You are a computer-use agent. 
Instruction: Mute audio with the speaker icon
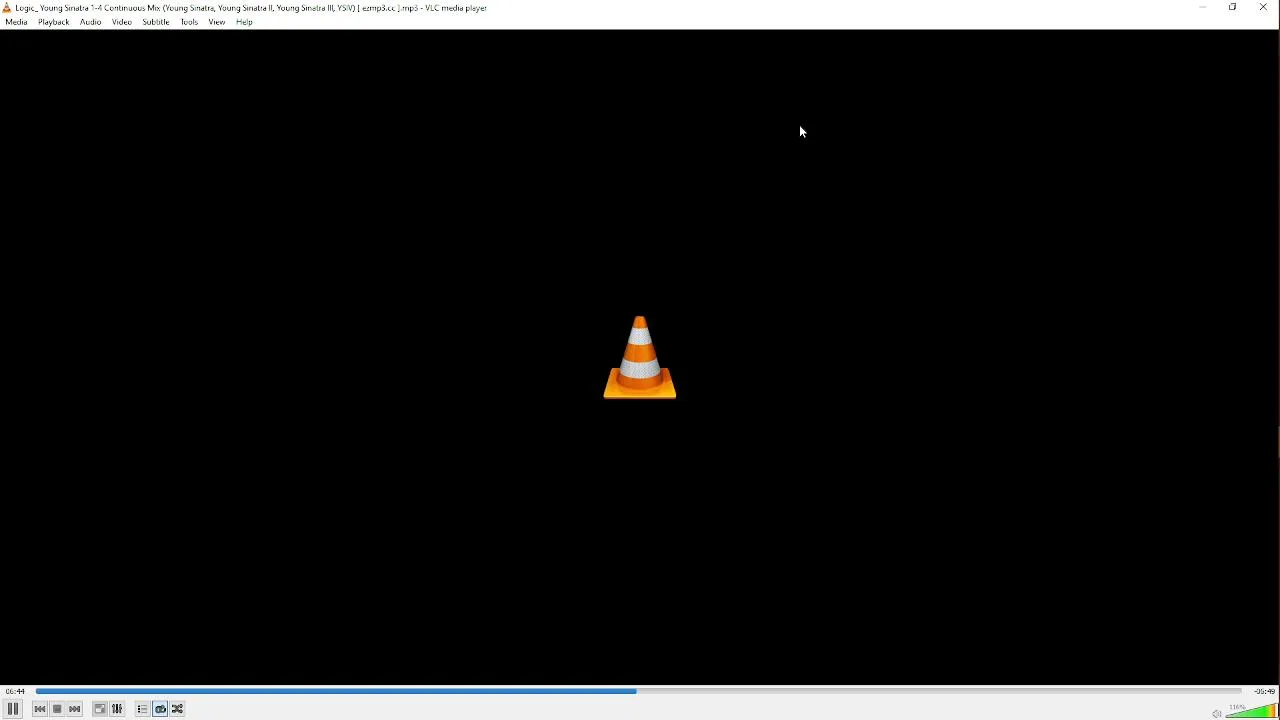click(1217, 713)
